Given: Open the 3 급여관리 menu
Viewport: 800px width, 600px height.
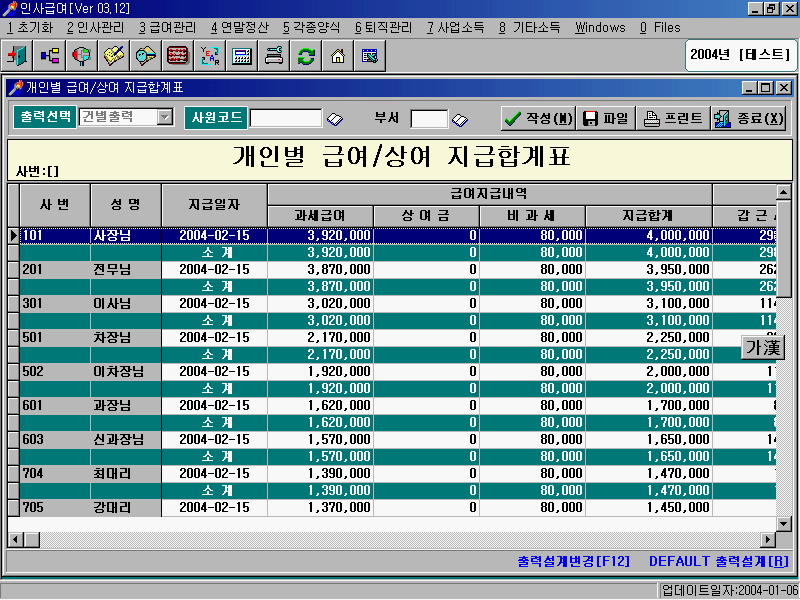Looking at the screenshot, I should click(167, 27).
